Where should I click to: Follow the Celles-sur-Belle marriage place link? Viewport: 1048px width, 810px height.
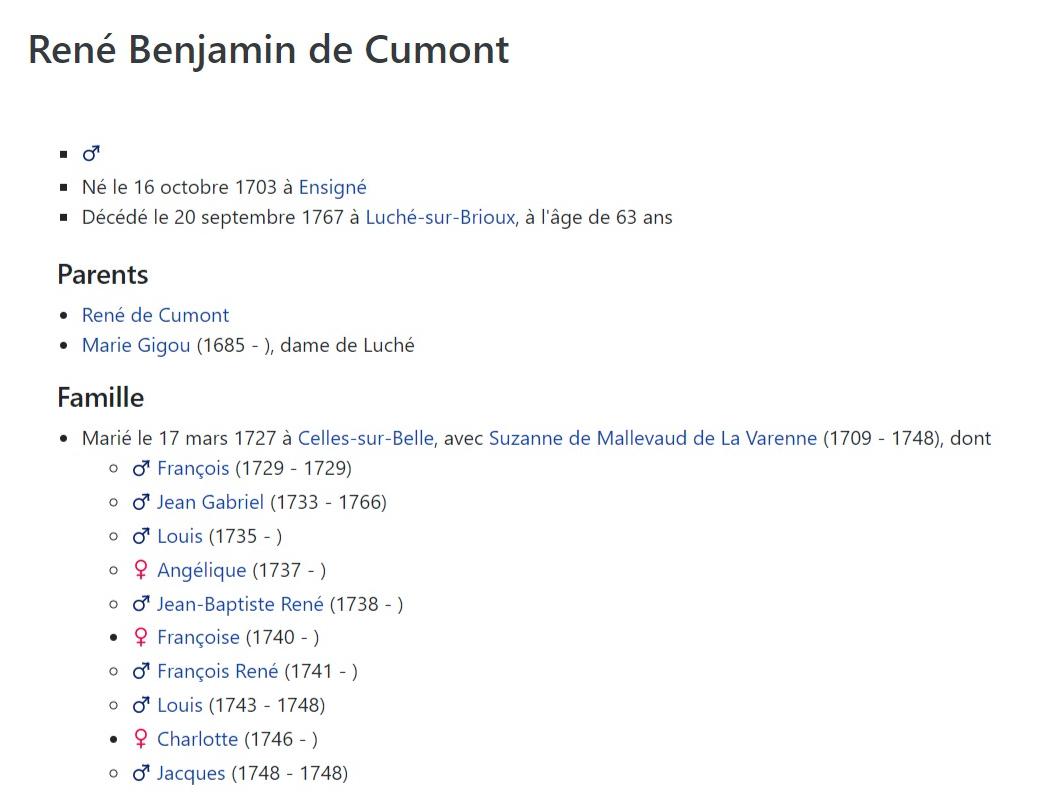366,438
